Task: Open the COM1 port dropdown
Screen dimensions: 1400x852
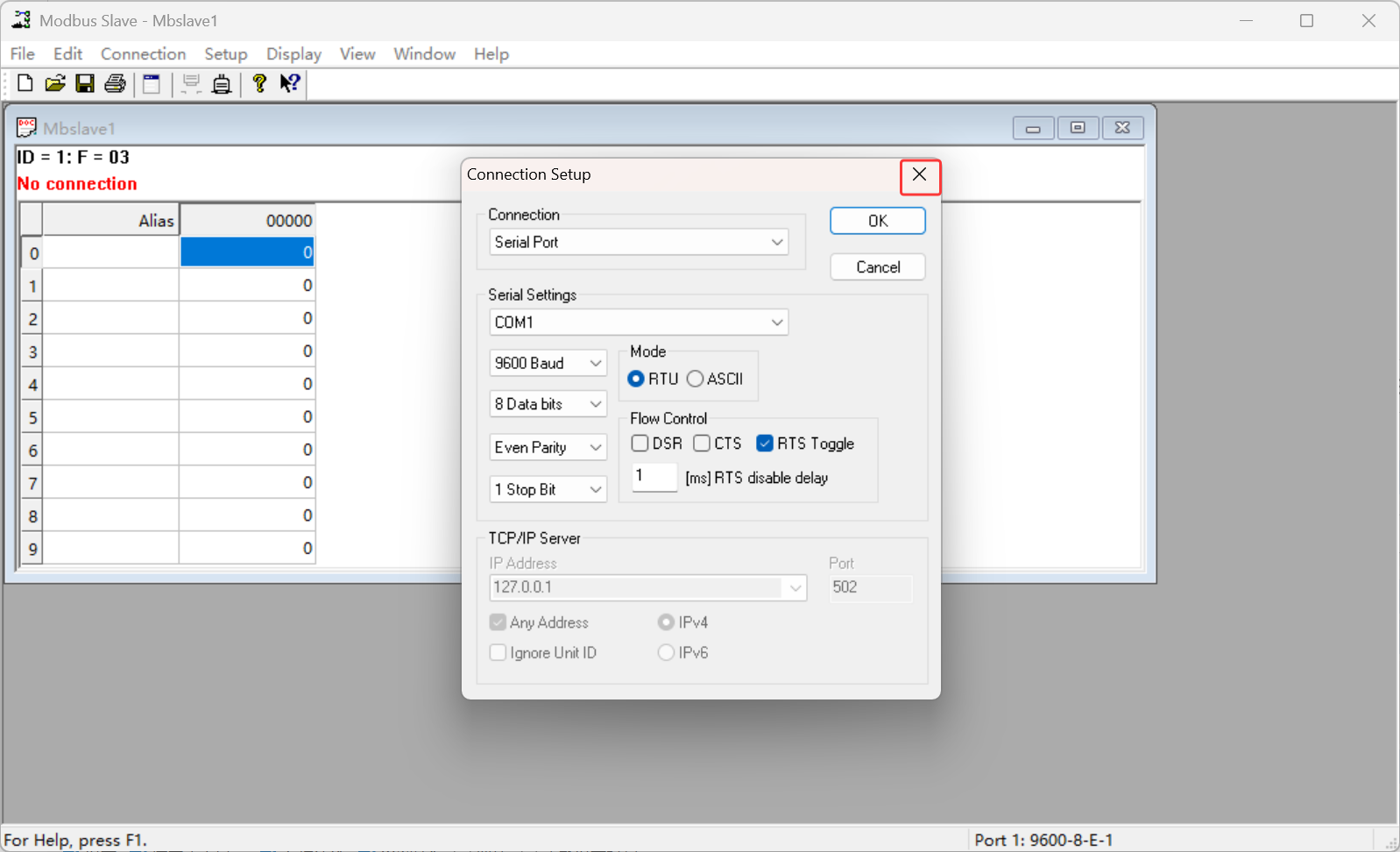Action: click(639, 323)
